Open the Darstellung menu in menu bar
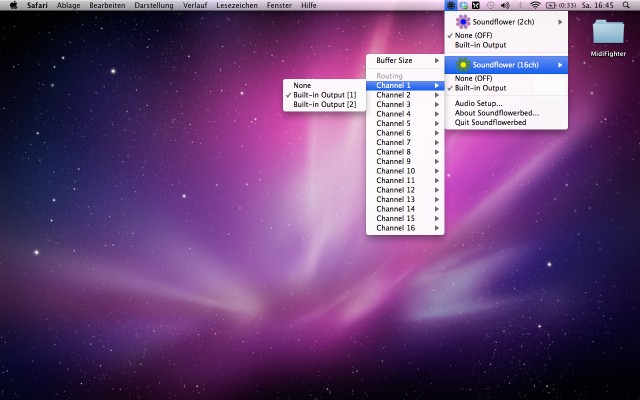 [x=153, y=5]
